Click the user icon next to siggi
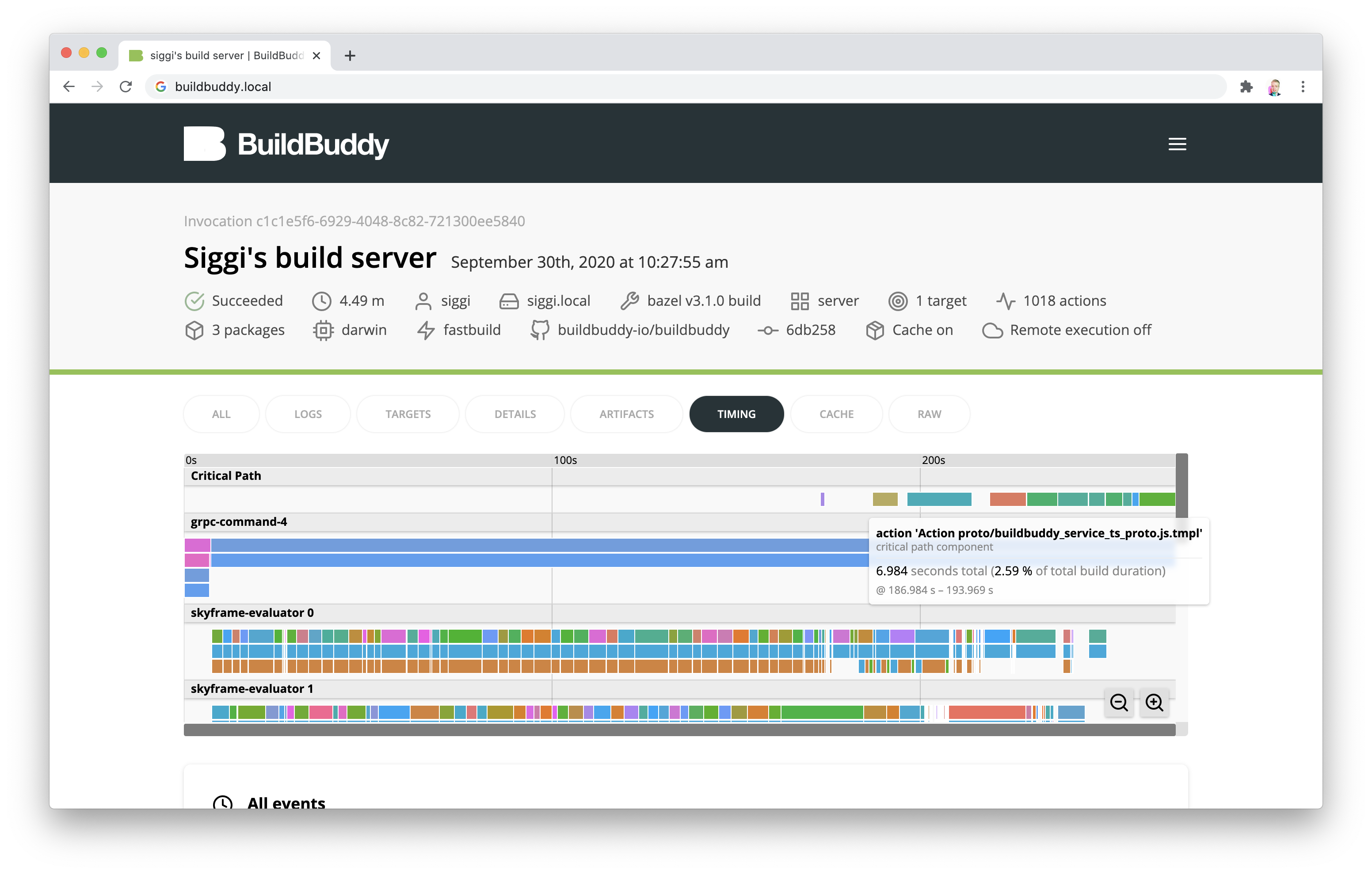Screen dimensions: 1372x874 pos(423,301)
